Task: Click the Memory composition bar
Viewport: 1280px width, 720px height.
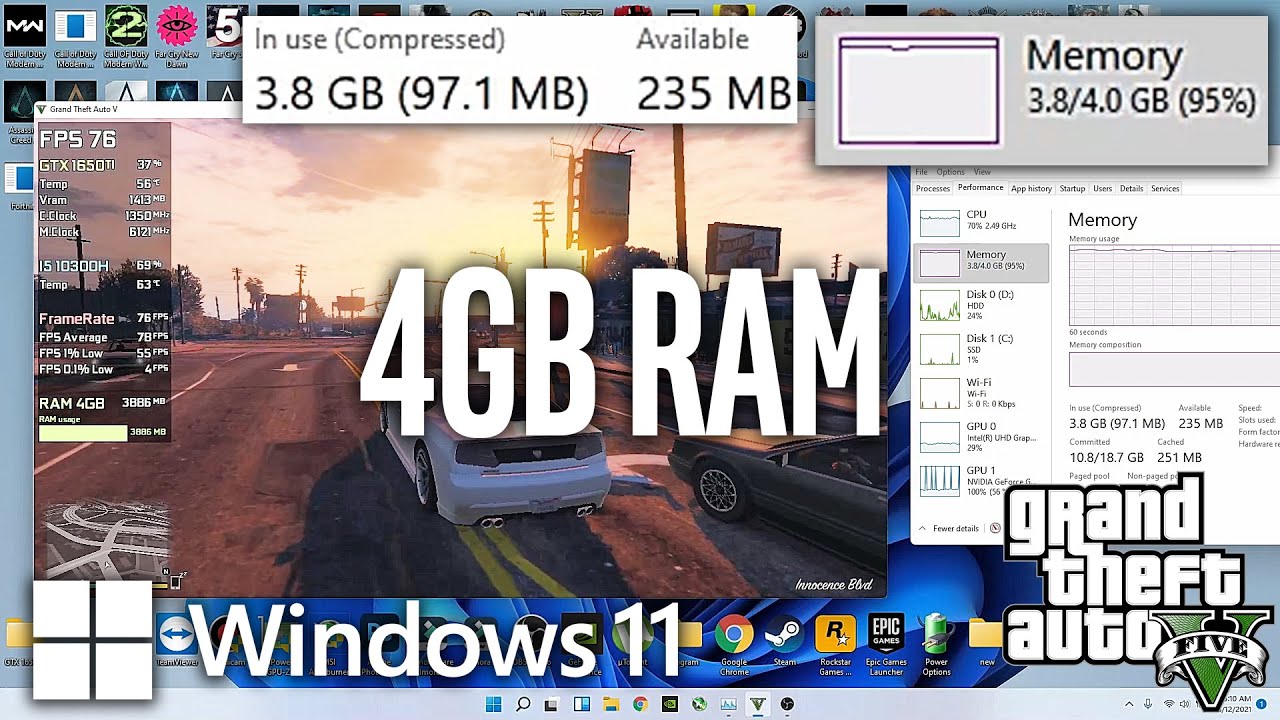Action: click(1174, 369)
